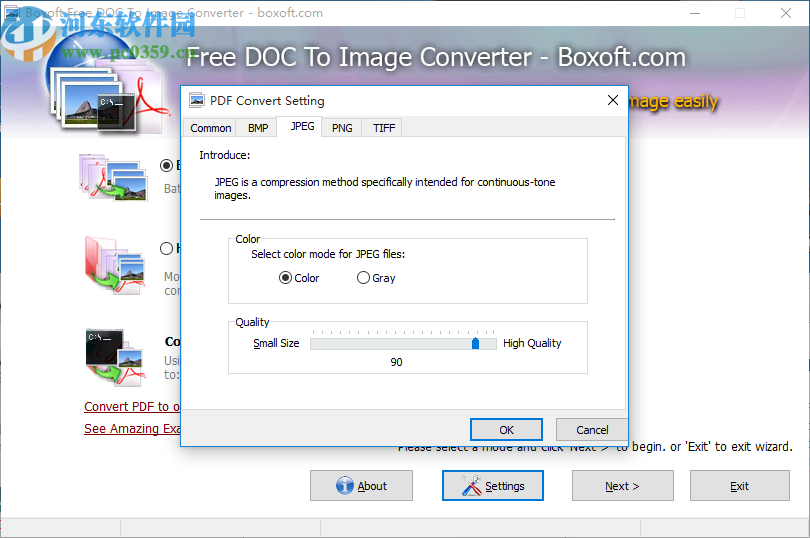The image size is (810, 538).
Task: Choose the Color radio option for JPEG
Action: (x=299, y=278)
